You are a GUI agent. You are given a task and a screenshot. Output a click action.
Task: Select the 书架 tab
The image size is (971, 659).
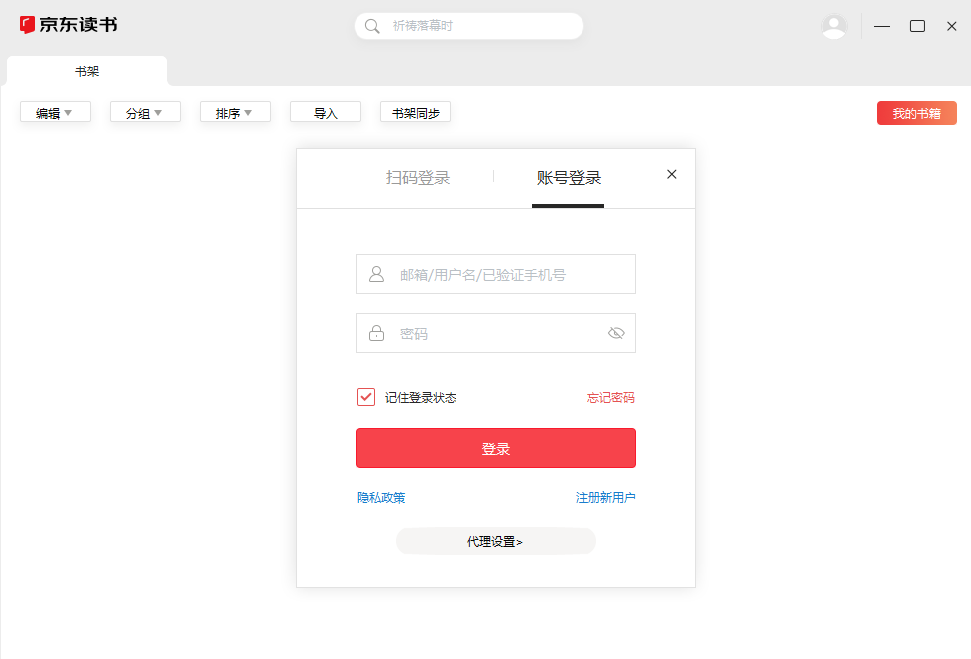click(x=86, y=72)
